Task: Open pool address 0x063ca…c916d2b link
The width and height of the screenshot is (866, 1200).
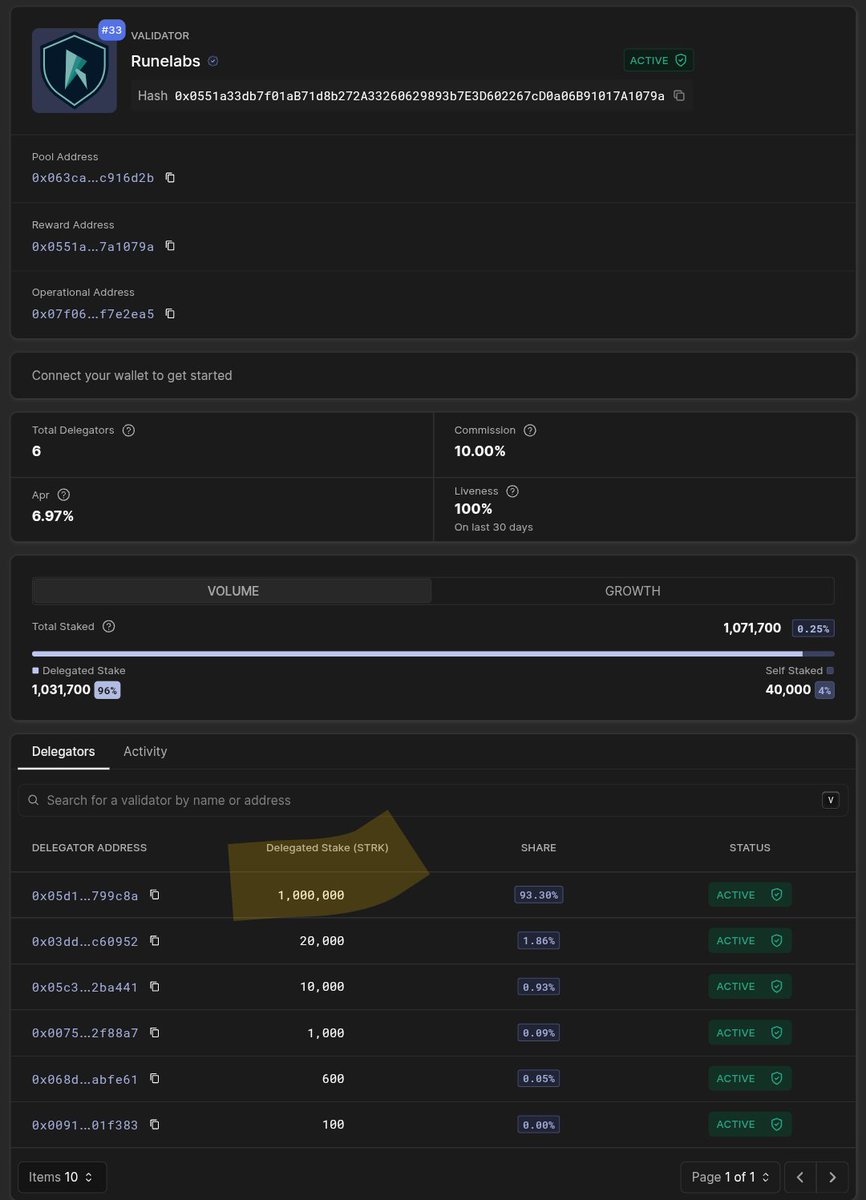Action: pos(93,178)
